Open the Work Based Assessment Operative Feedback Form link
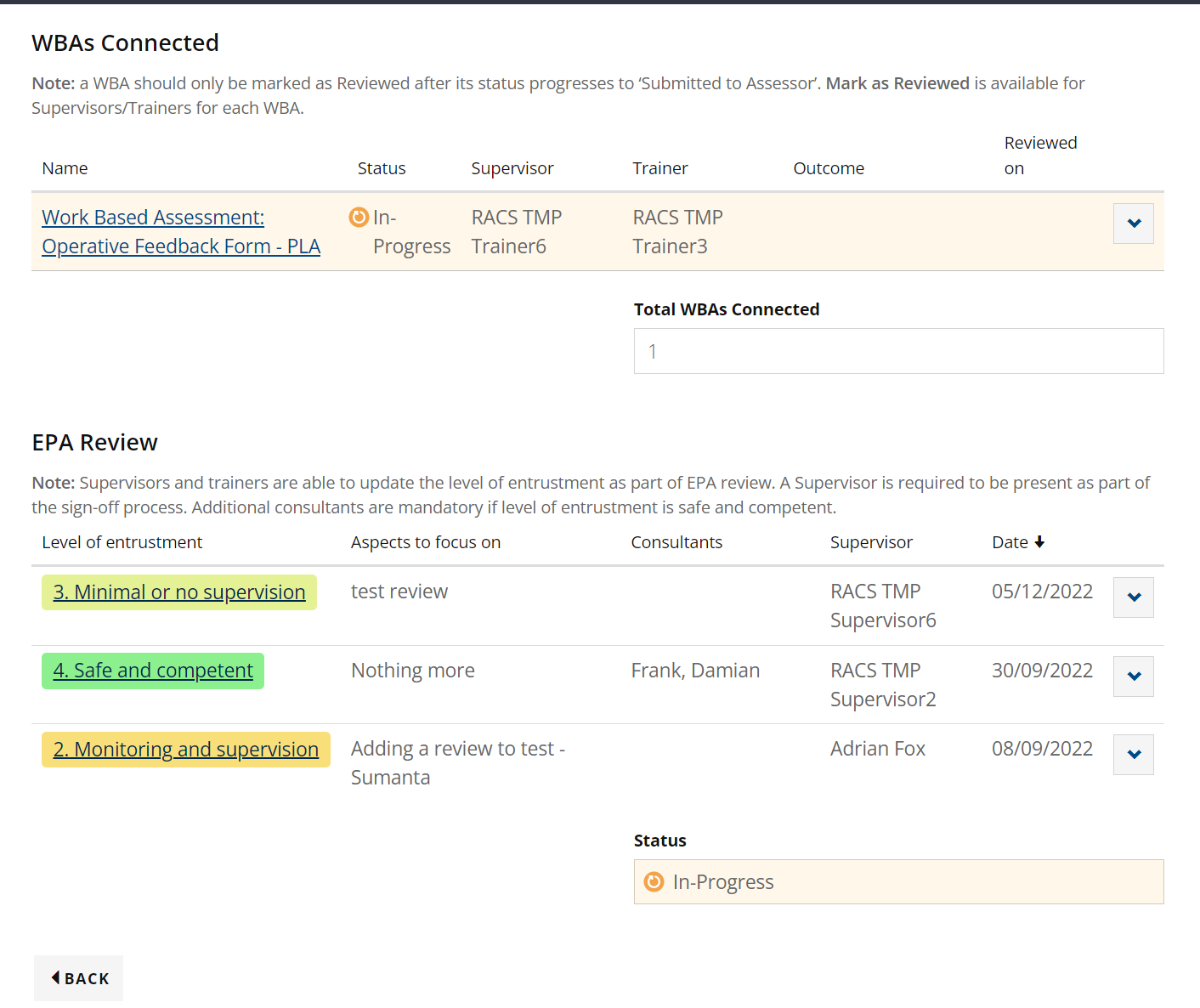This screenshot has width=1200, height=1008. tap(181, 231)
